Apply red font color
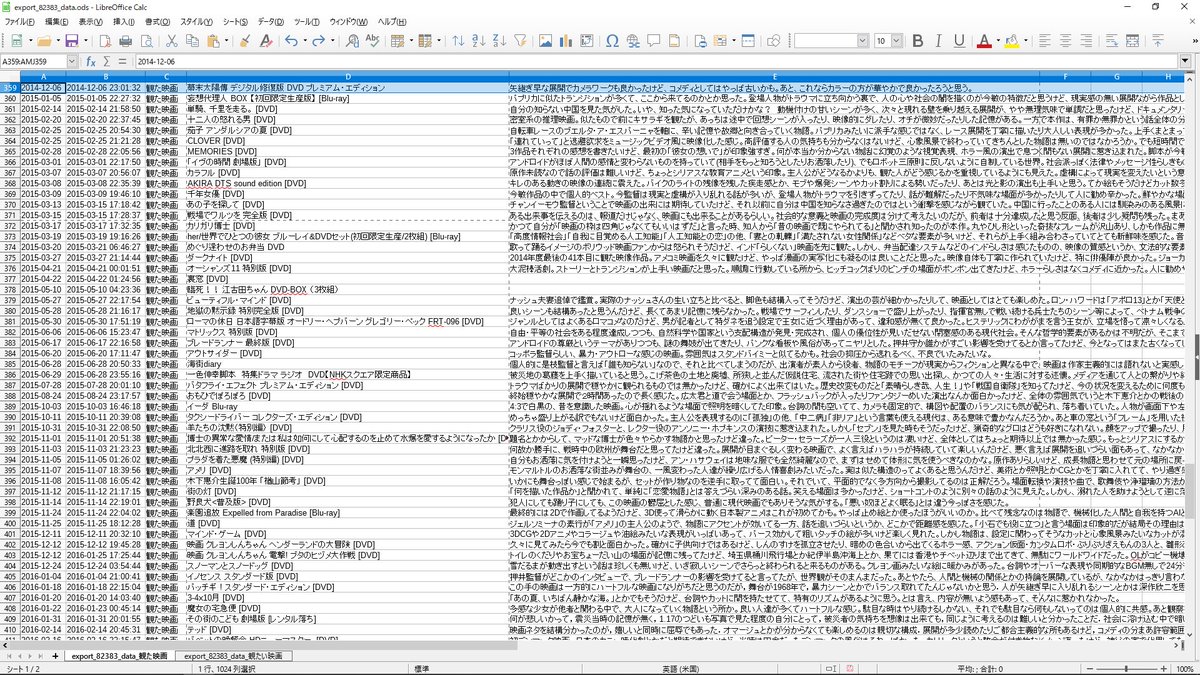1200x675 pixels. (983, 41)
